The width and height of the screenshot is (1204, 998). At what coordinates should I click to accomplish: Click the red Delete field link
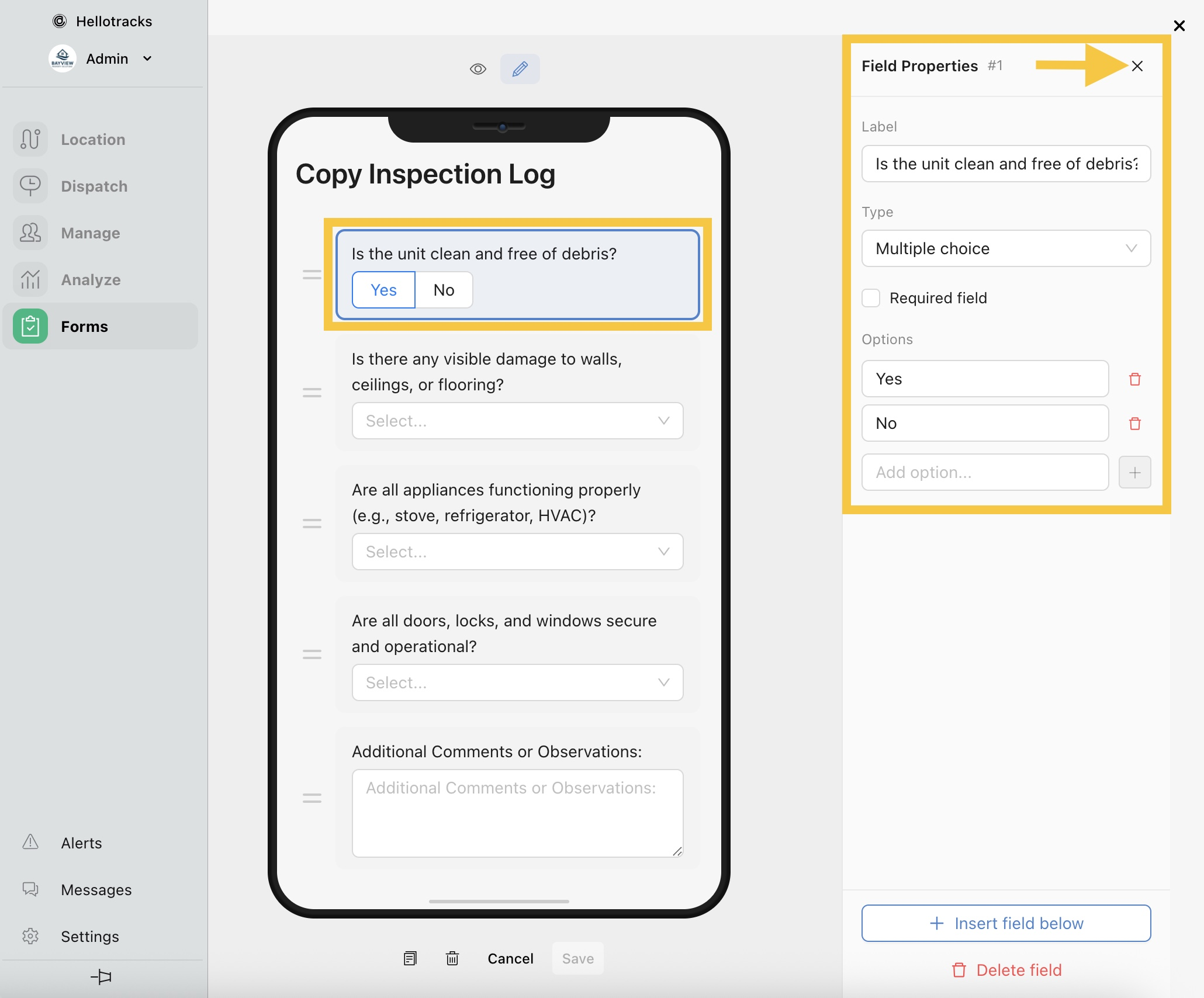1006,970
